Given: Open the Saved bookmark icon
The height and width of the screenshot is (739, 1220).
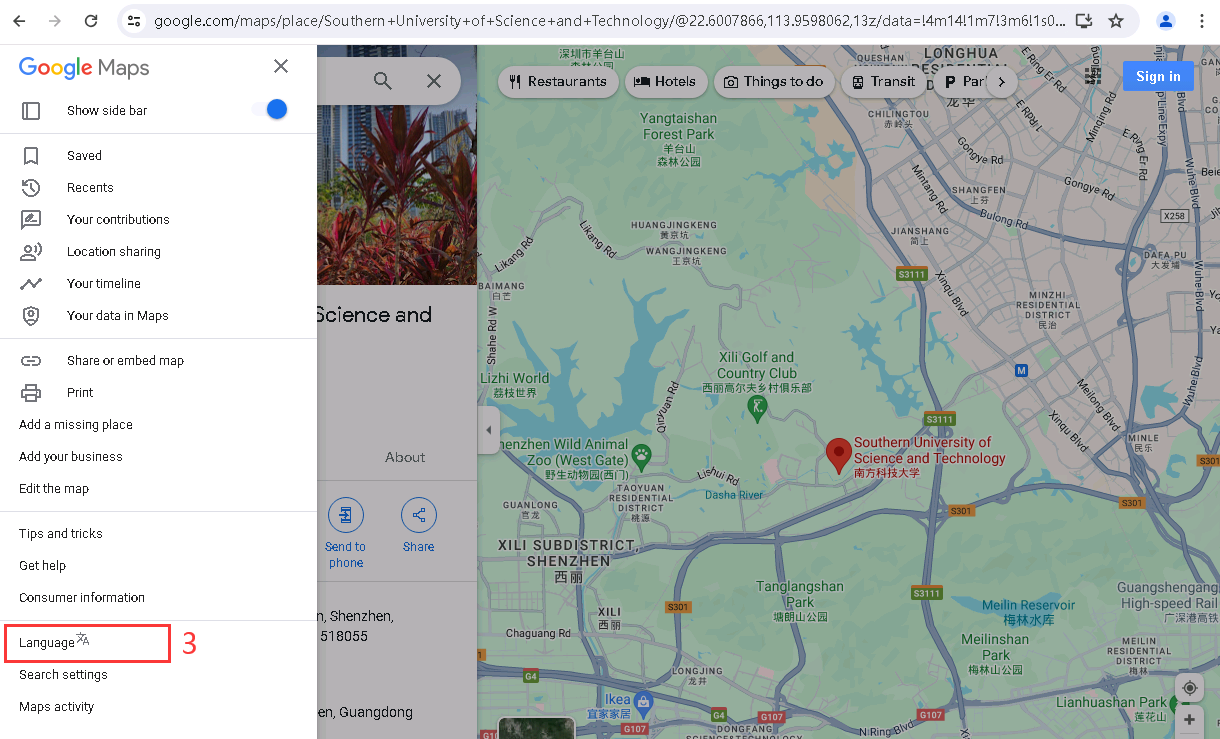Looking at the screenshot, I should coord(31,156).
